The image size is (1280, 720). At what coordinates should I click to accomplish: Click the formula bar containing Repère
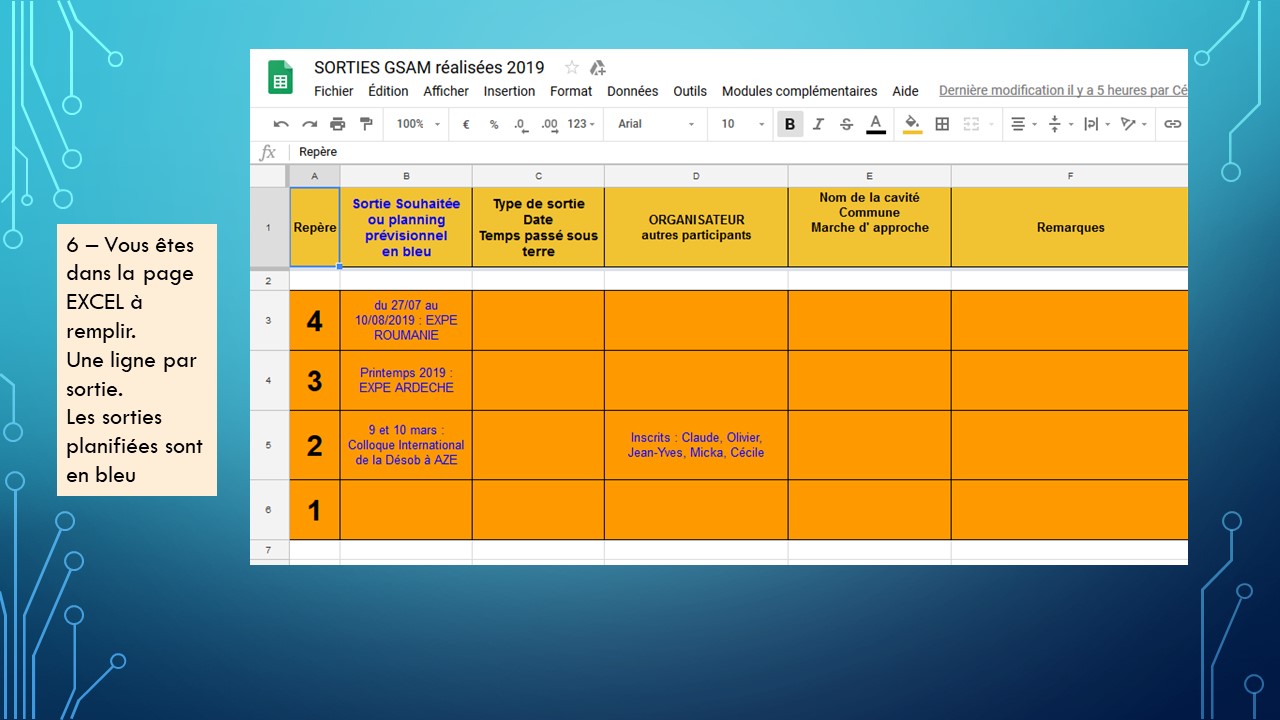739,152
